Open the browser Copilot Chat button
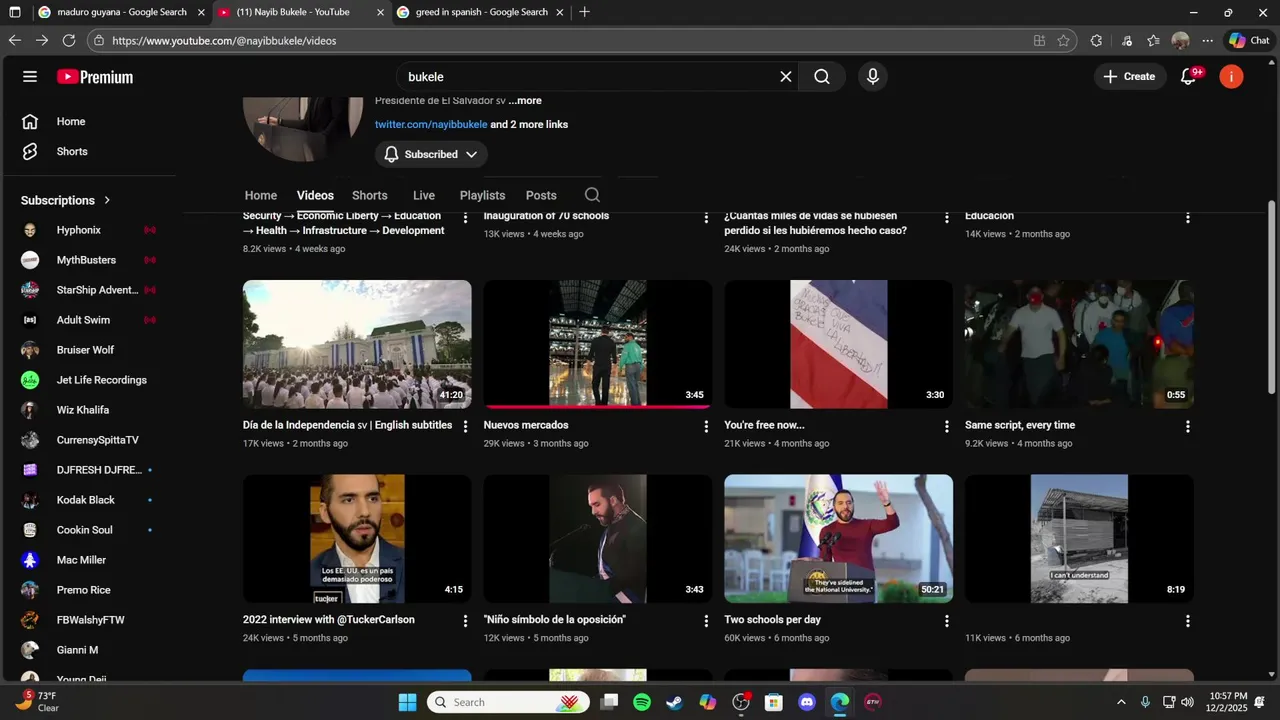 [x=1249, y=41]
